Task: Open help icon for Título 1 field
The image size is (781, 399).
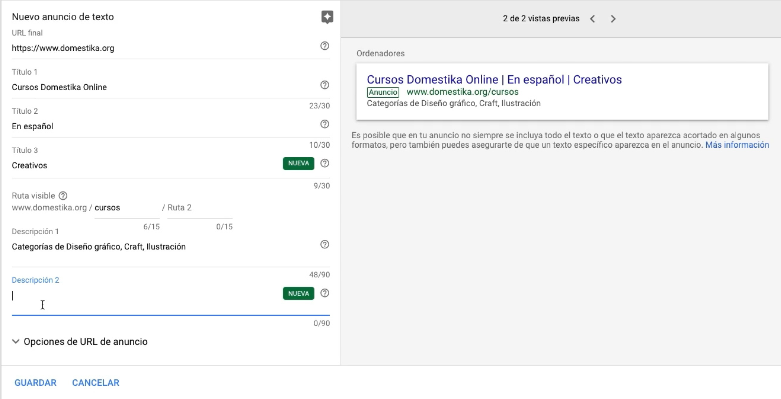Action: click(324, 85)
